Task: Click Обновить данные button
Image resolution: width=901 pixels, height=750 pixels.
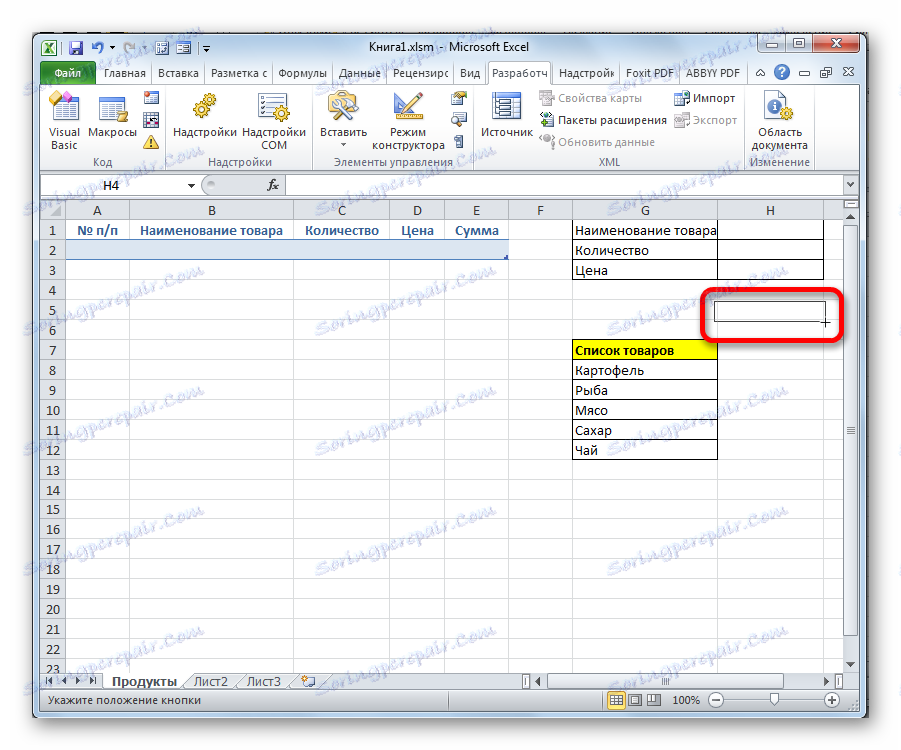Action: (x=597, y=142)
